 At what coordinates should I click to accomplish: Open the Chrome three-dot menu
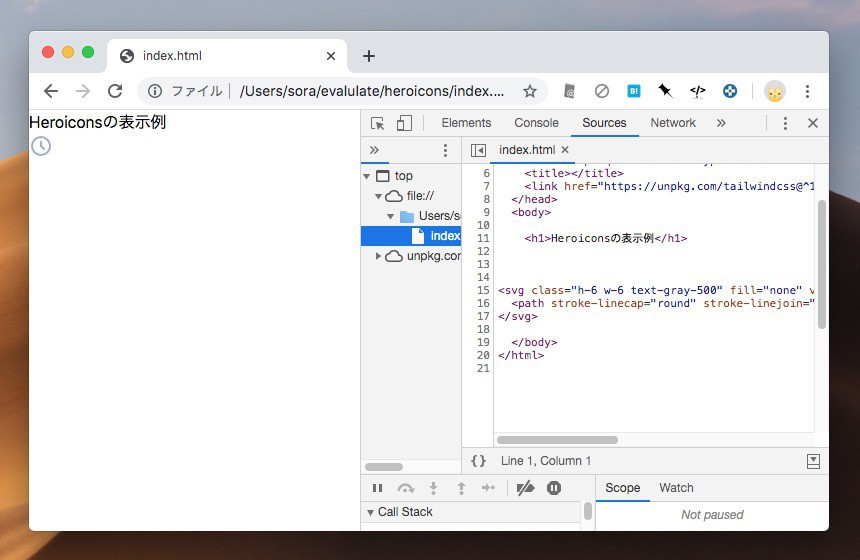[x=807, y=91]
